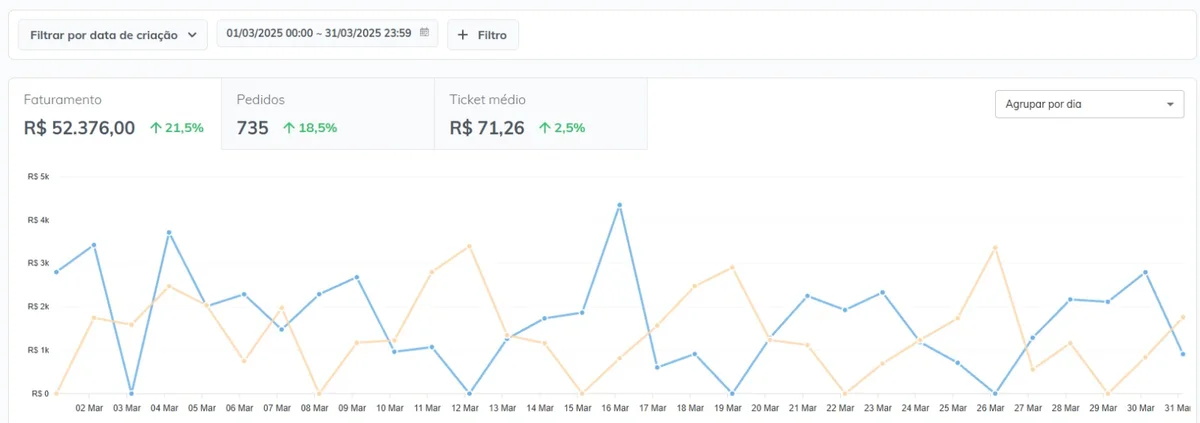Open the Agrupar por dia dropdown
The image size is (1200, 423).
point(1089,104)
